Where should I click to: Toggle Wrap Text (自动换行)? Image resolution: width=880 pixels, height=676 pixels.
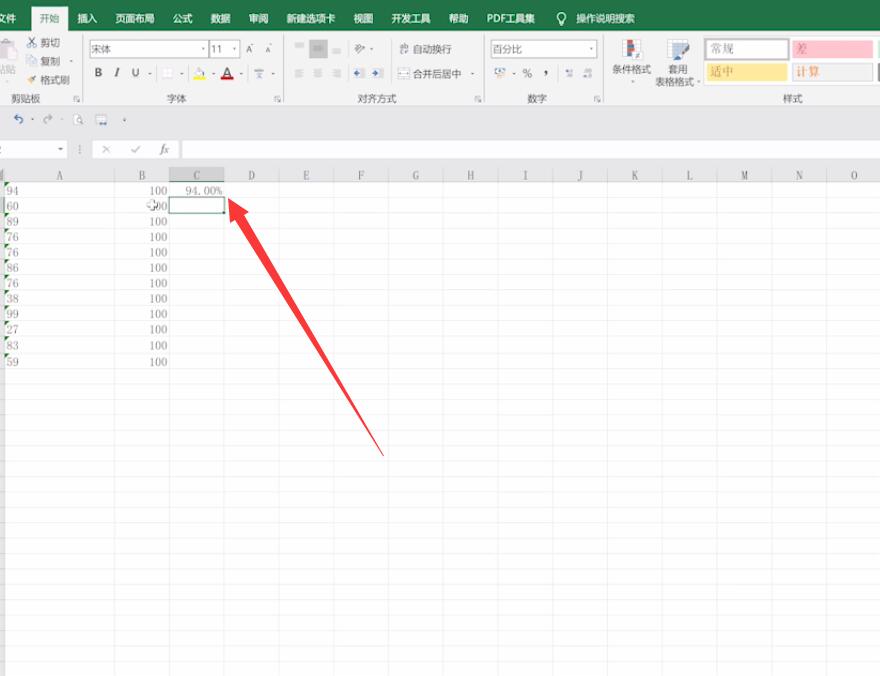425,49
